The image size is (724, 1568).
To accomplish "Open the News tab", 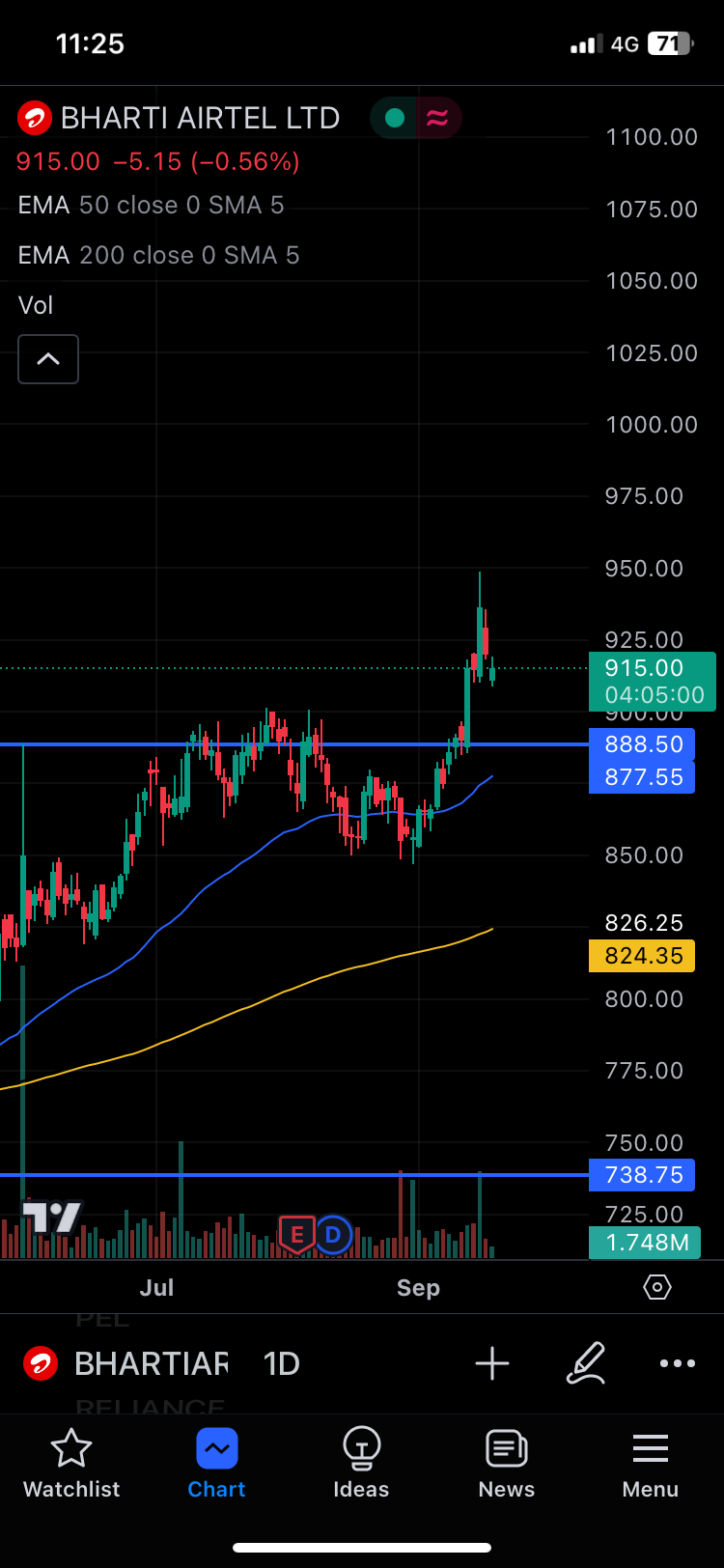I will tap(506, 1463).
